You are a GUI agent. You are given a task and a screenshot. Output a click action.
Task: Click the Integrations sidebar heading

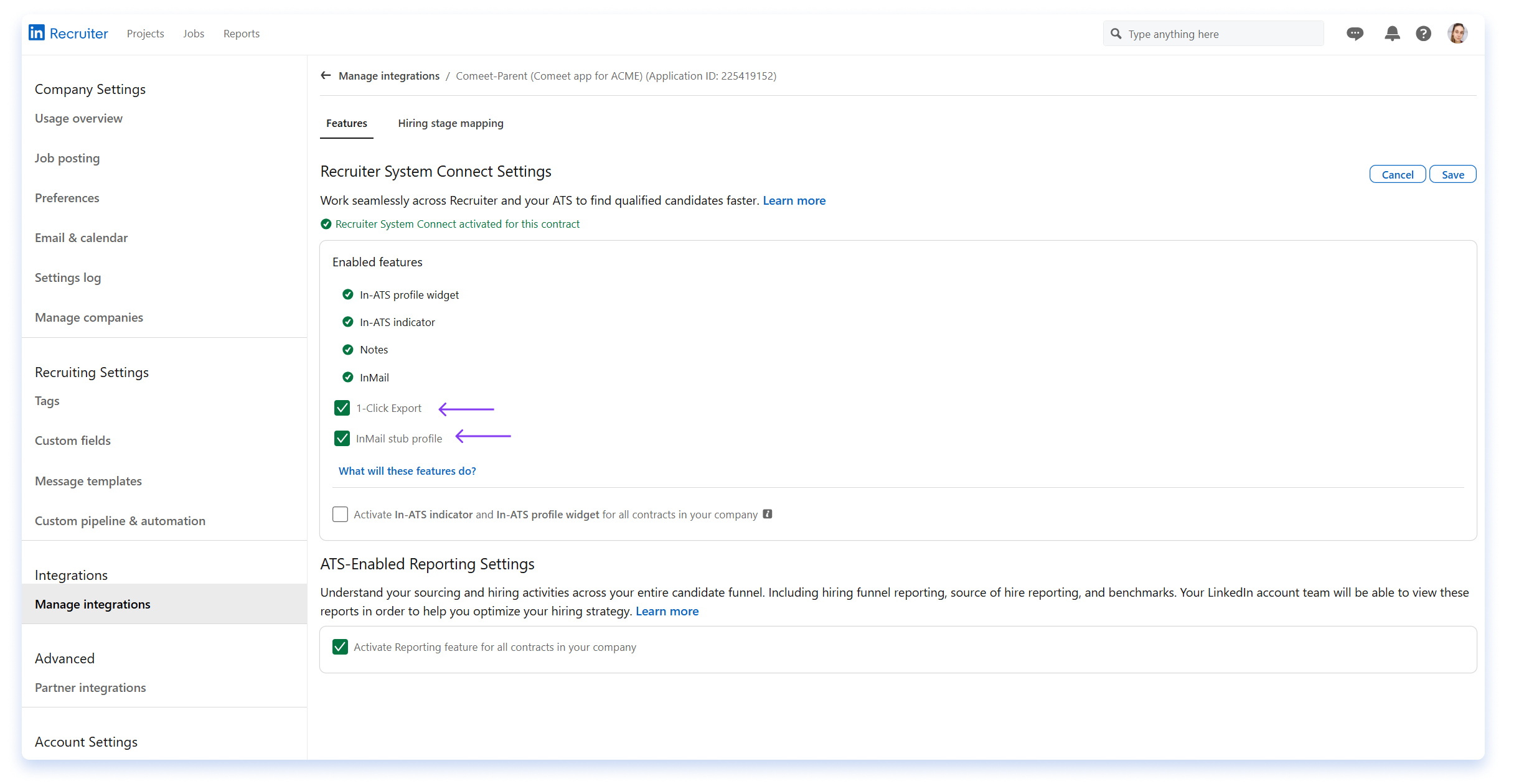click(72, 575)
